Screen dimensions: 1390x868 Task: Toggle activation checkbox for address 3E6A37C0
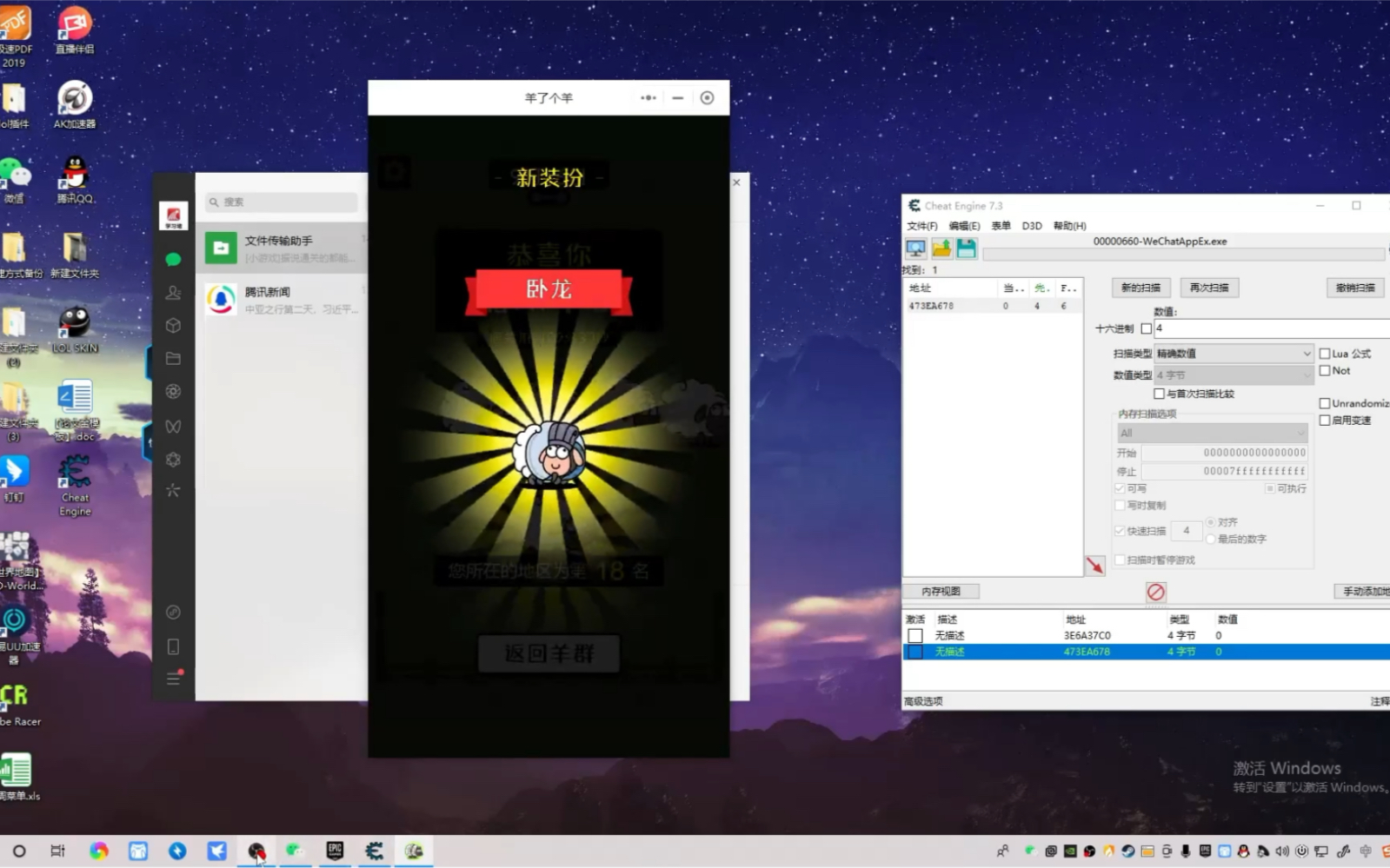tap(915, 635)
